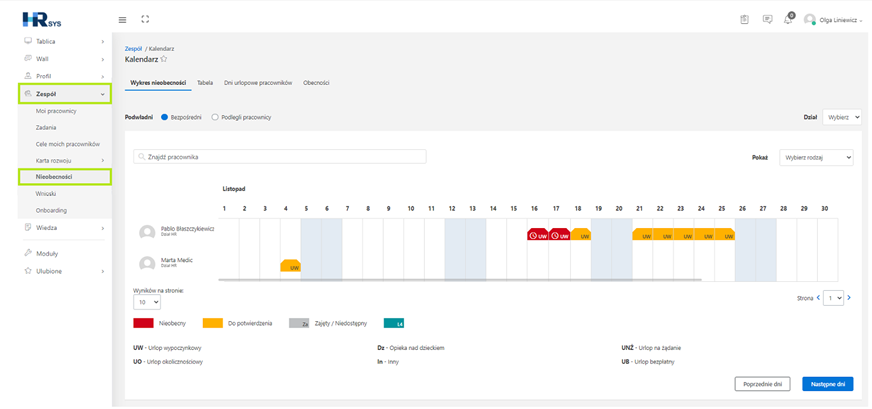872x409 pixels.
Task: Click the Znajdź pracownika search field
Action: [x=280, y=157]
